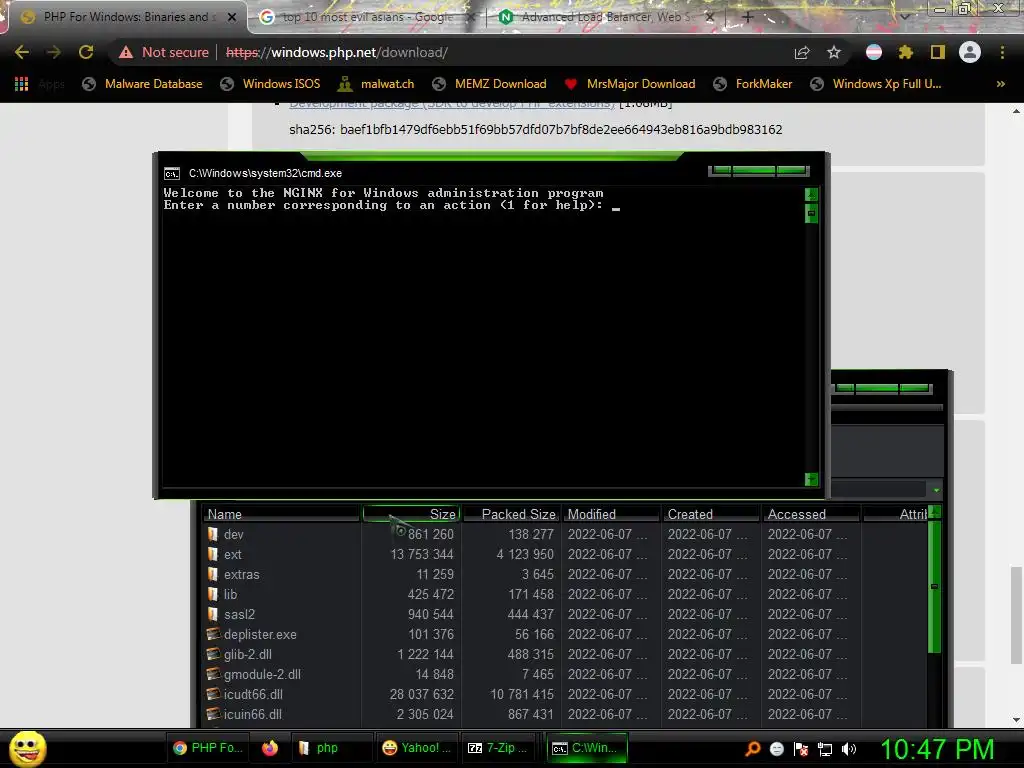The image size is (1024, 768).
Task: Close the PHP For Windows tab
Action: click(x=232, y=17)
